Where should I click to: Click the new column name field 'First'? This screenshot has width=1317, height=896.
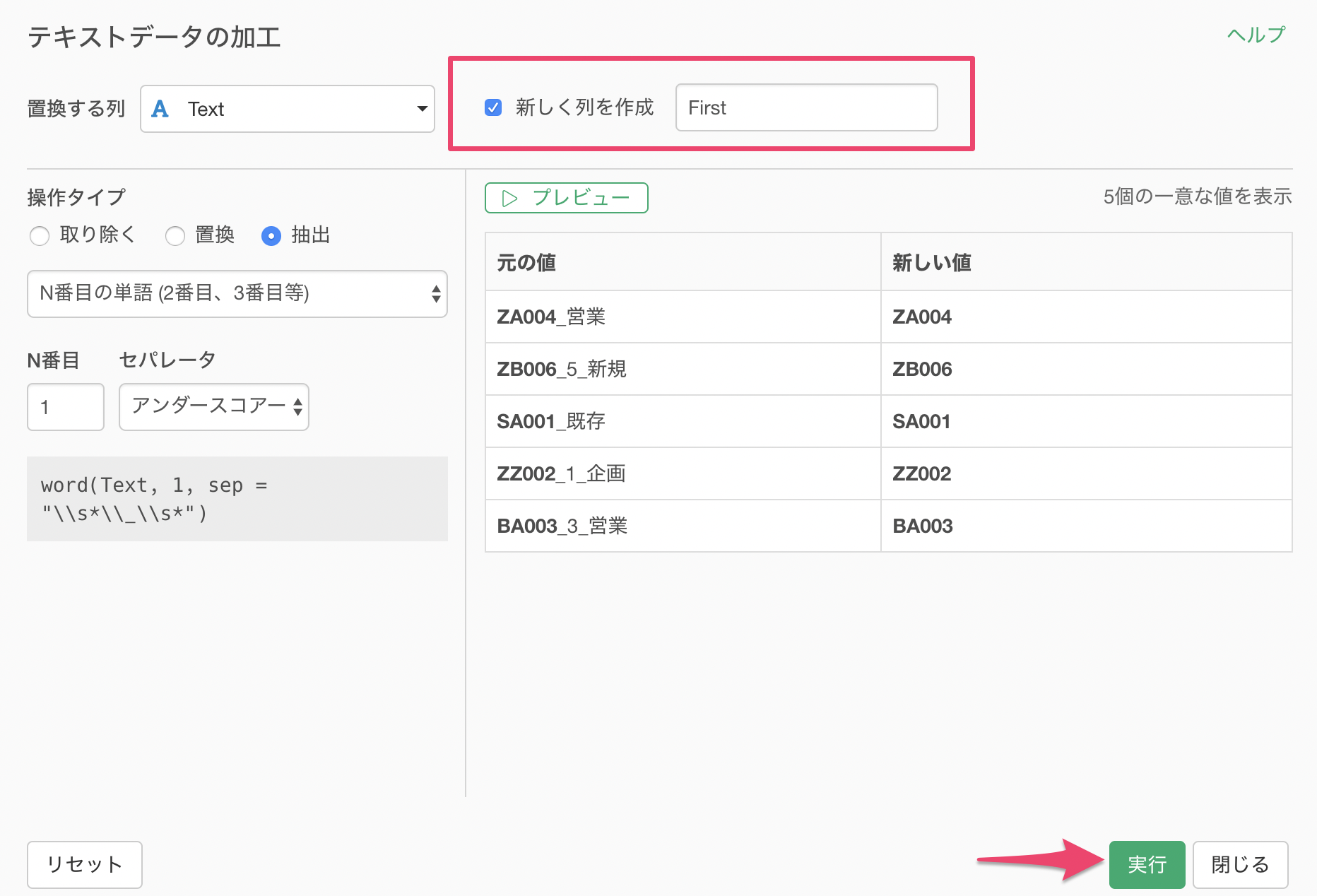[806, 107]
